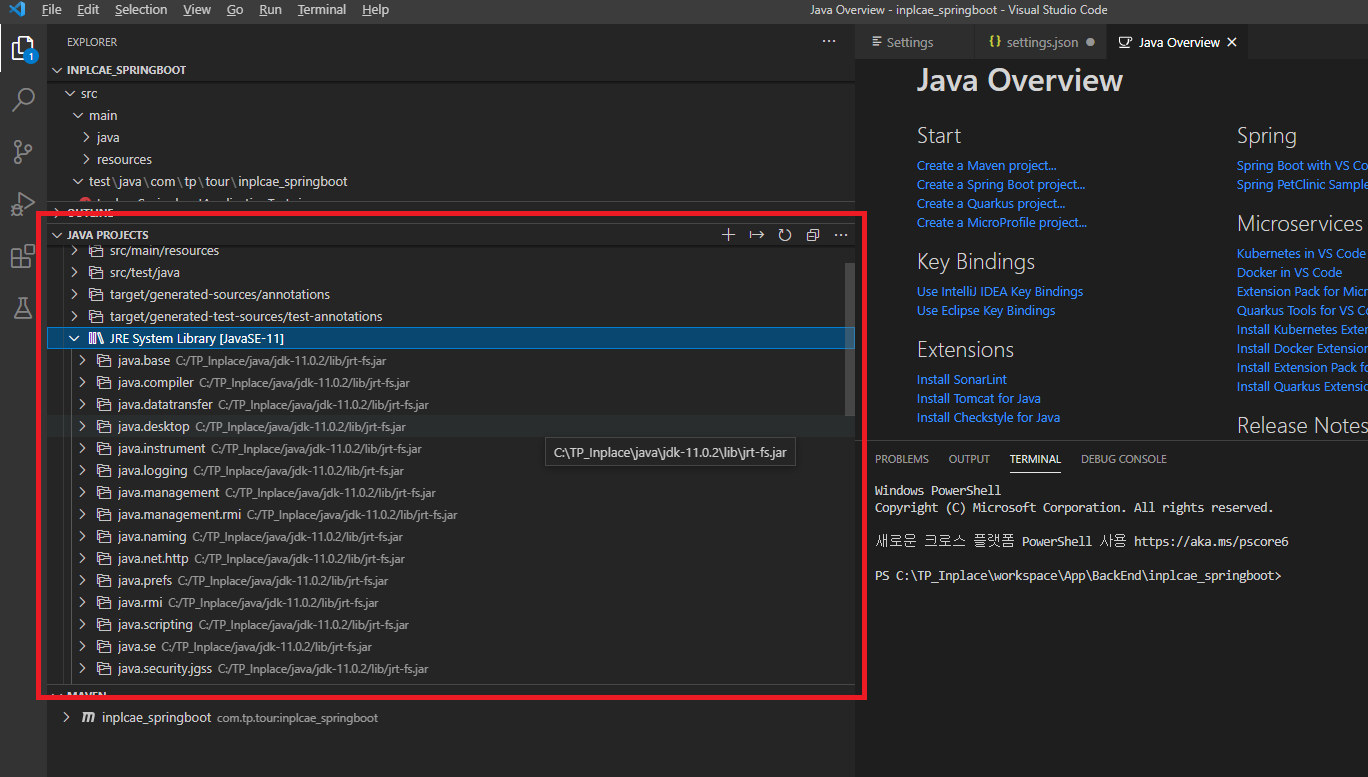Click the VS Code logo icon

tap(16, 10)
